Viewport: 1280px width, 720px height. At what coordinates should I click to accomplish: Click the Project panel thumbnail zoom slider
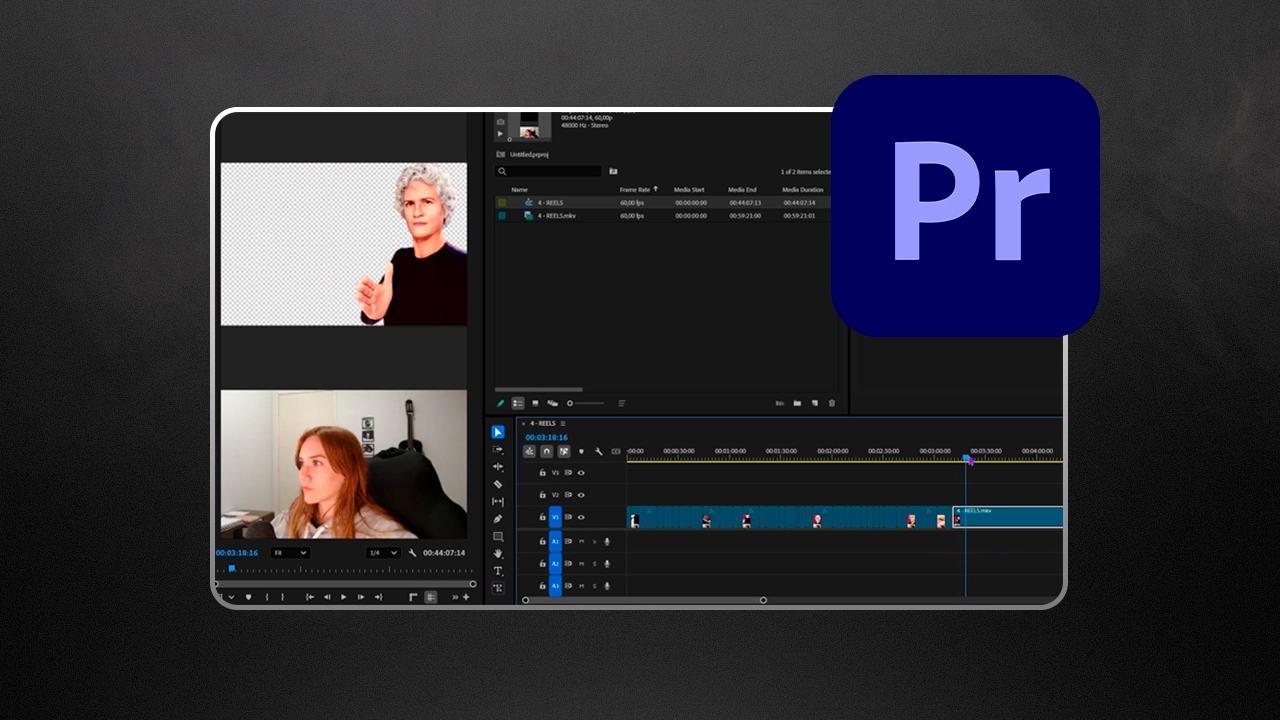pos(587,403)
